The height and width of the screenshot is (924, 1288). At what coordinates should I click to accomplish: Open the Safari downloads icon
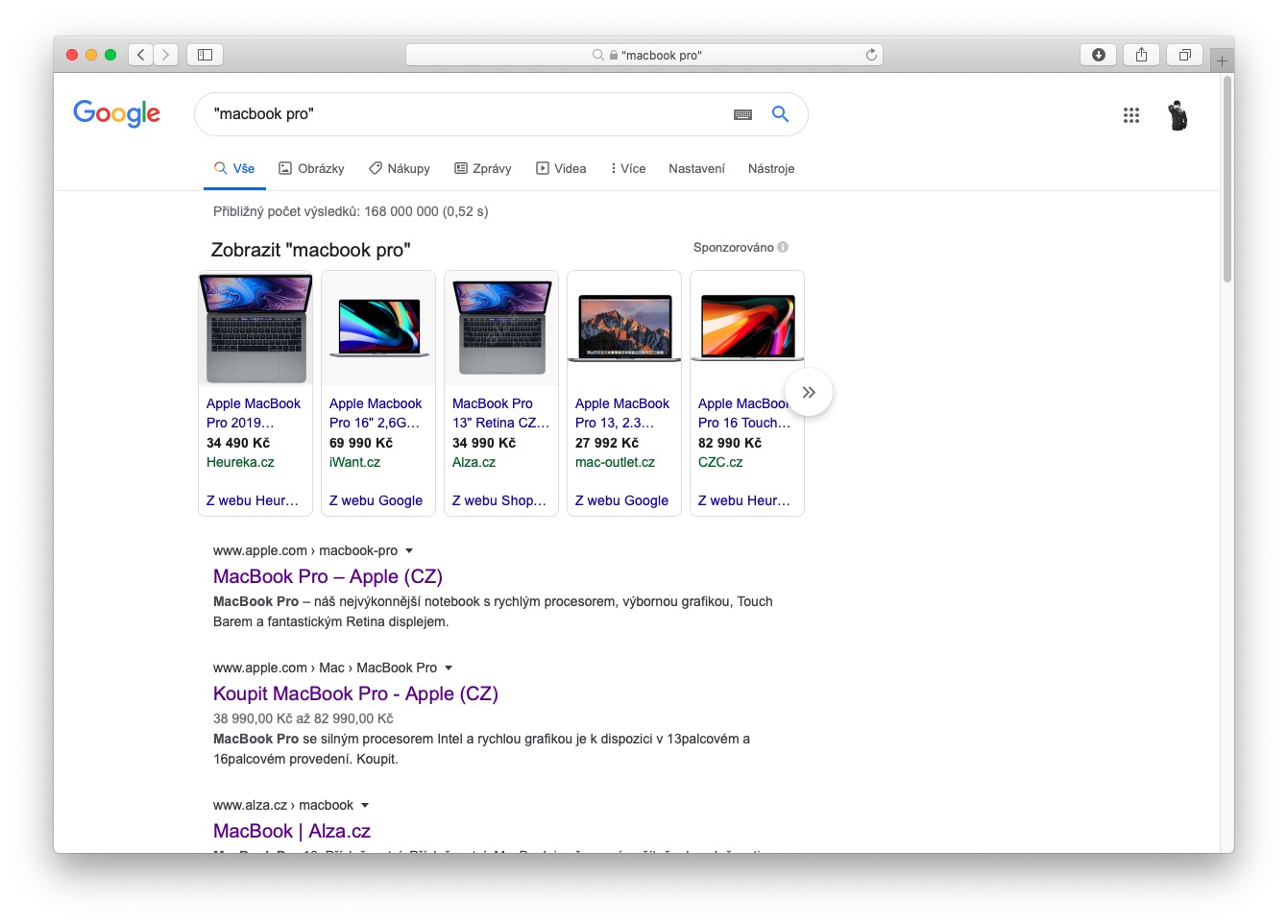tap(1098, 55)
